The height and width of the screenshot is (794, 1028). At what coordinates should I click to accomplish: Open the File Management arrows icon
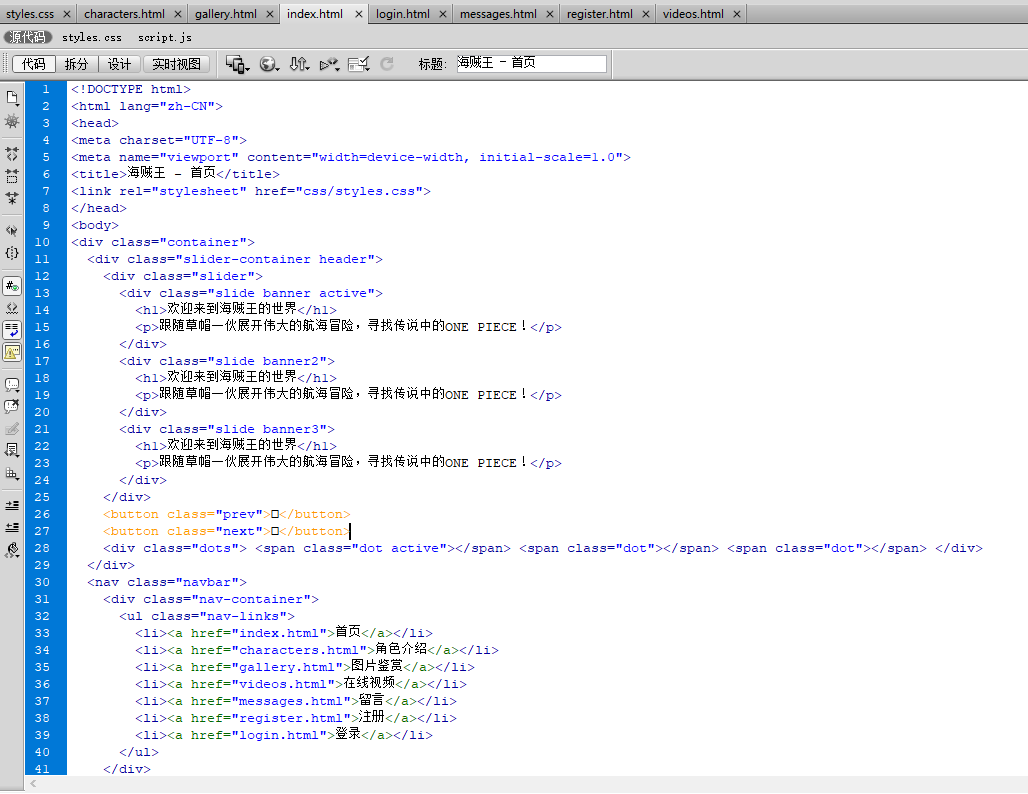pos(299,64)
